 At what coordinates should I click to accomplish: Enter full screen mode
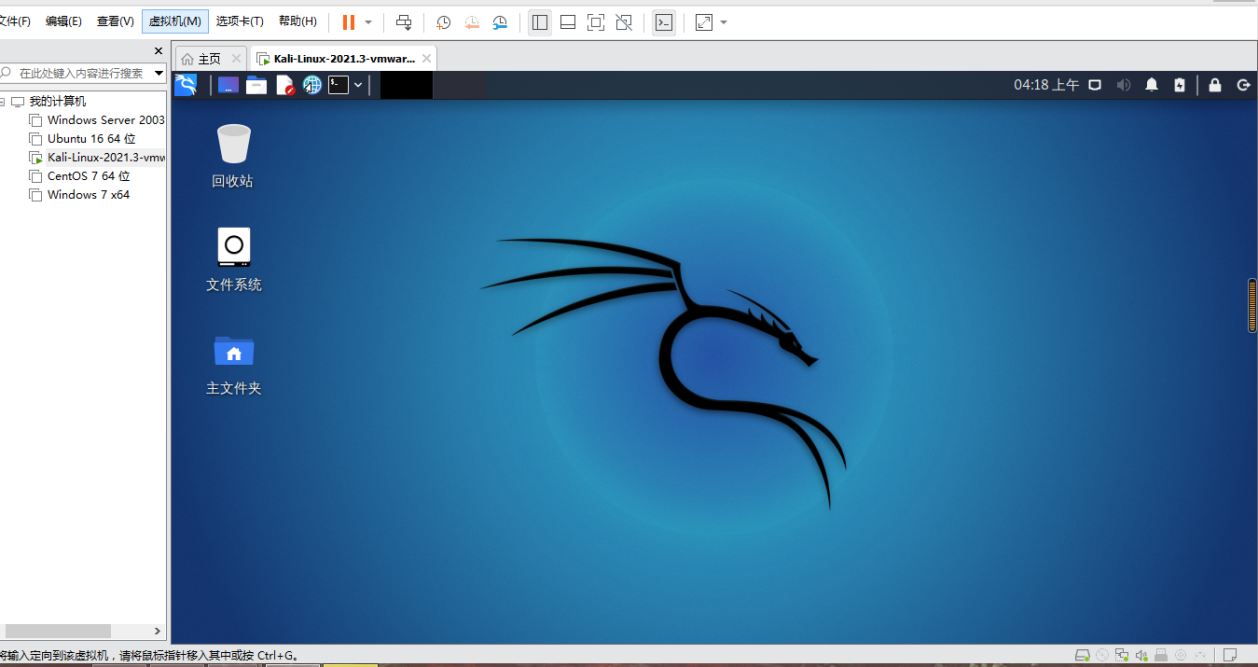tap(595, 22)
